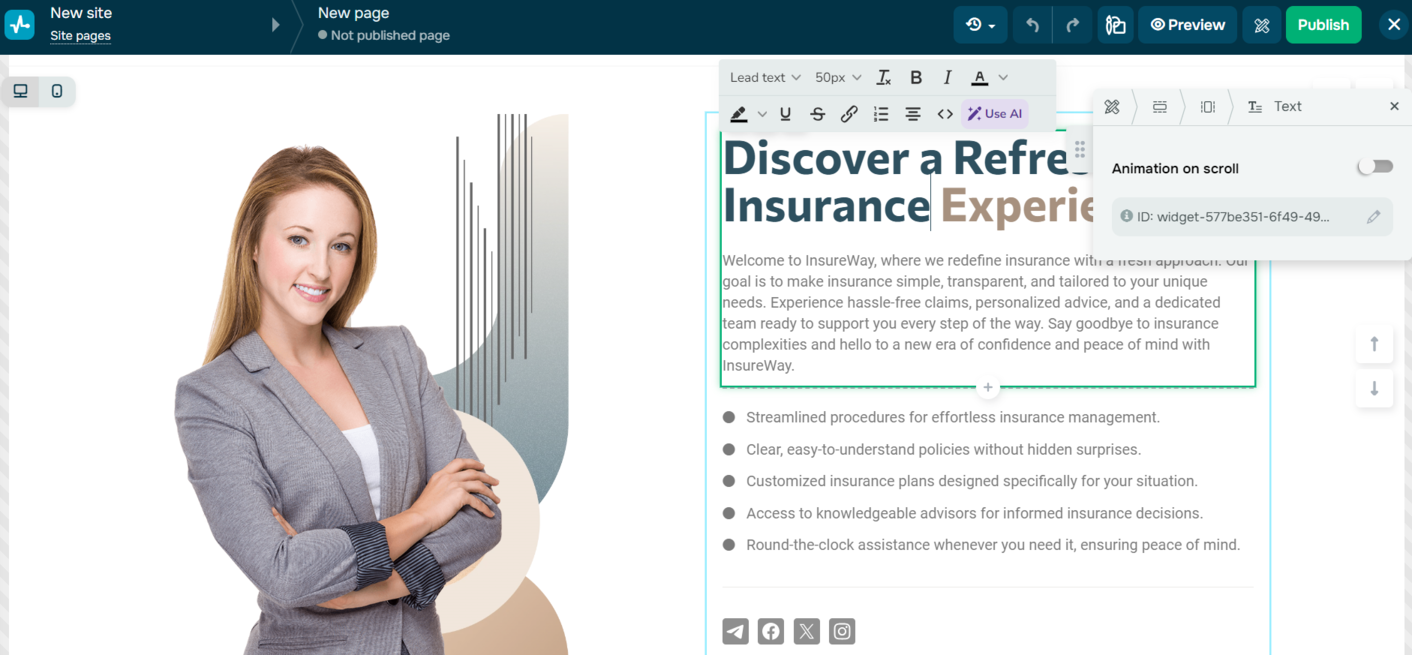1412x655 pixels.
Task: Apply strikethrough to selected text
Action: pos(817,114)
